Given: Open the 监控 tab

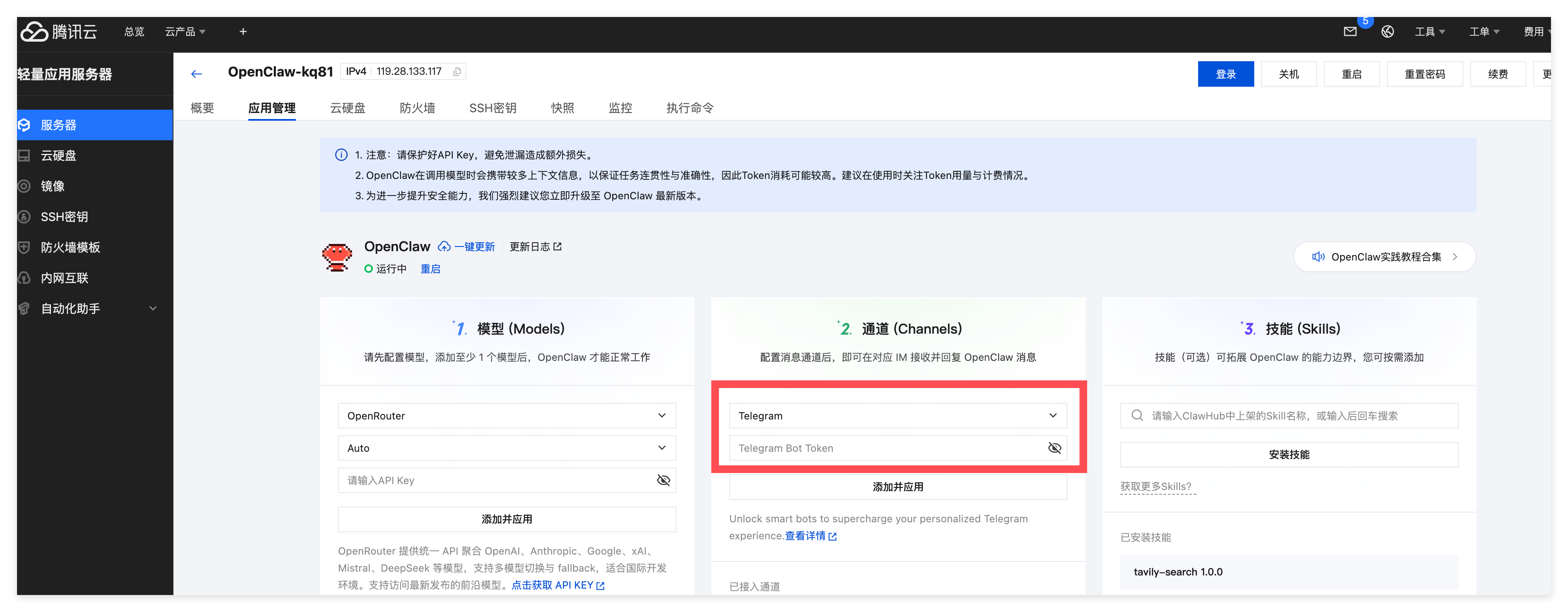Looking at the screenshot, I should pos(619,108).
